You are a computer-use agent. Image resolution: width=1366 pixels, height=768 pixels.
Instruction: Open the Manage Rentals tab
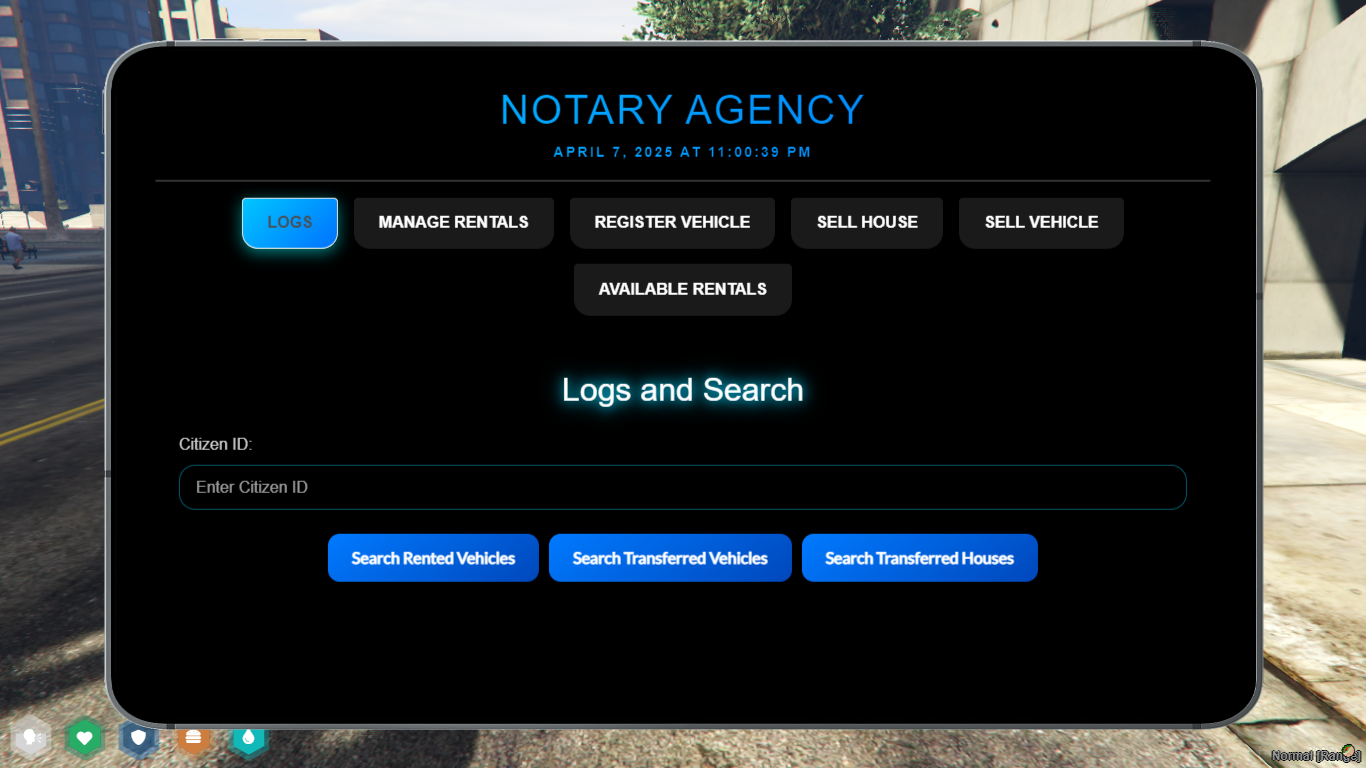coord(454,222)
